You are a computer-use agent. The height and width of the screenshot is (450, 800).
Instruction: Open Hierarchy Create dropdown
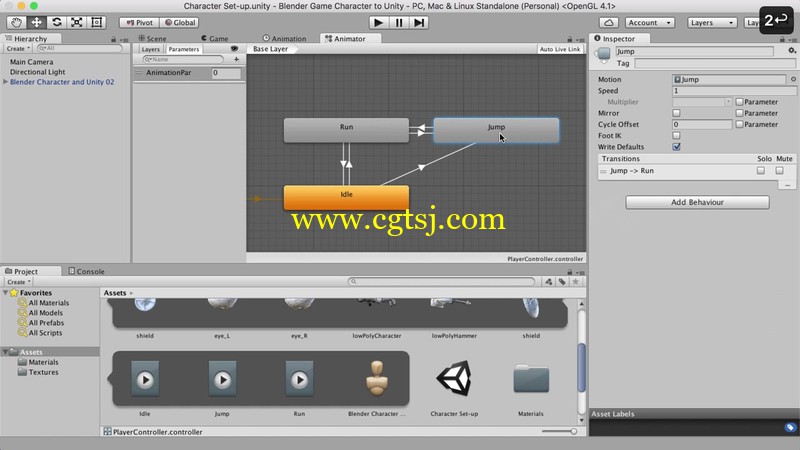pos(18,48)
